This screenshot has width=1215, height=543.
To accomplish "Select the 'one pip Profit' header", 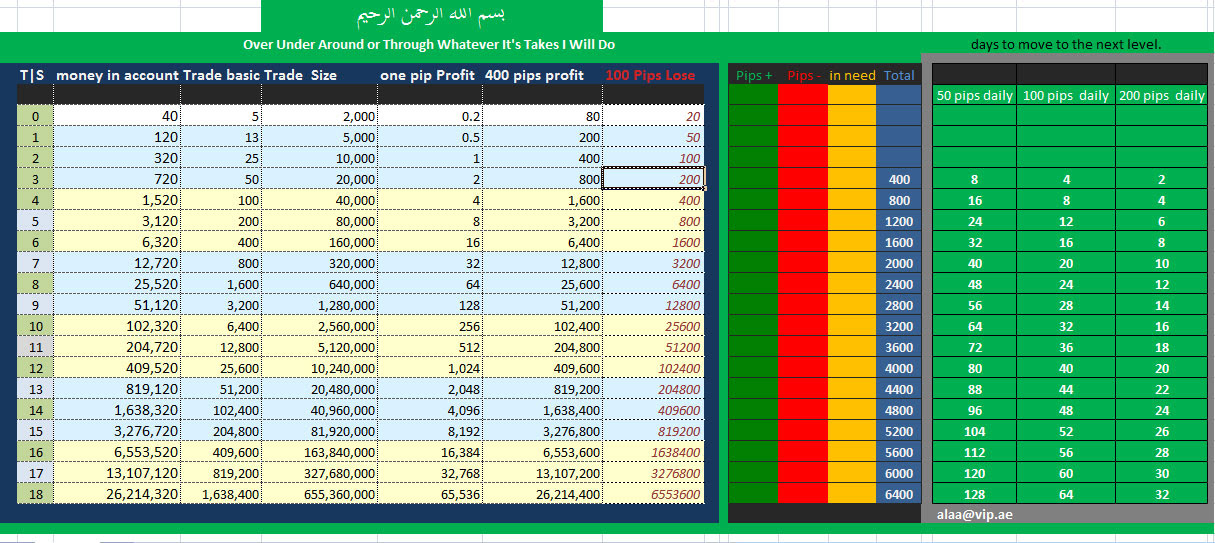I will 429,75.
